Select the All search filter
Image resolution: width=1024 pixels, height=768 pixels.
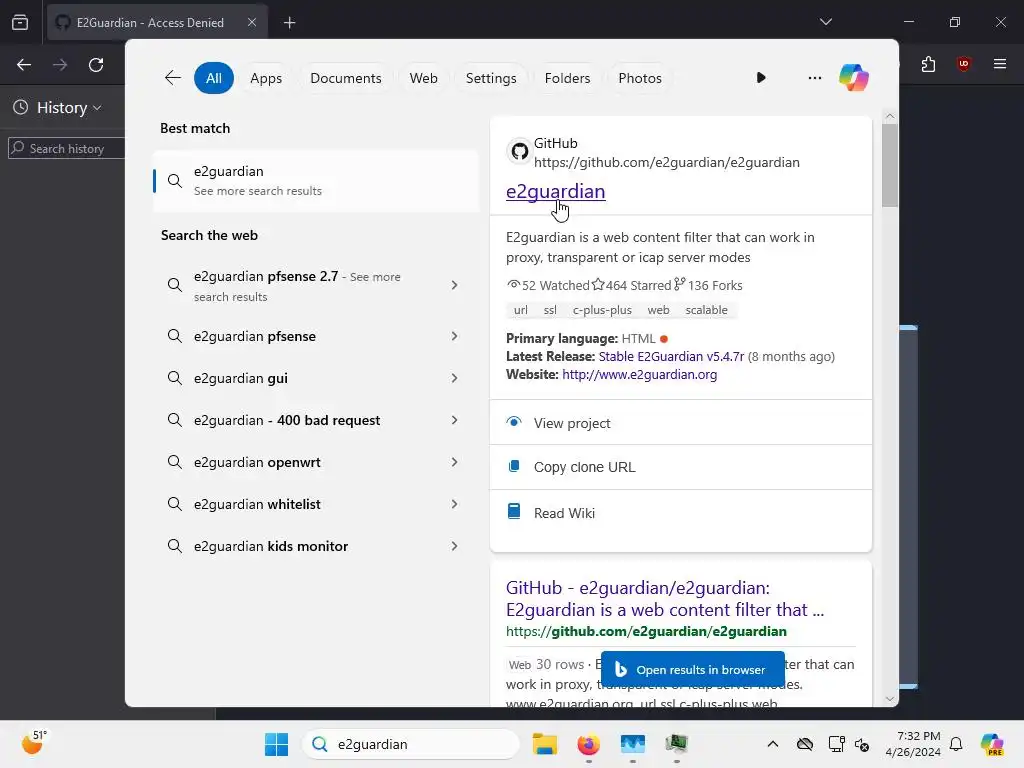point(214,78)
